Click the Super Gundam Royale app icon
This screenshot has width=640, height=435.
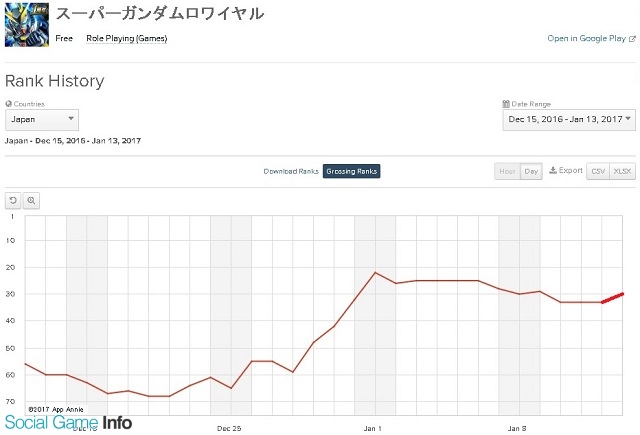(27, 24)
